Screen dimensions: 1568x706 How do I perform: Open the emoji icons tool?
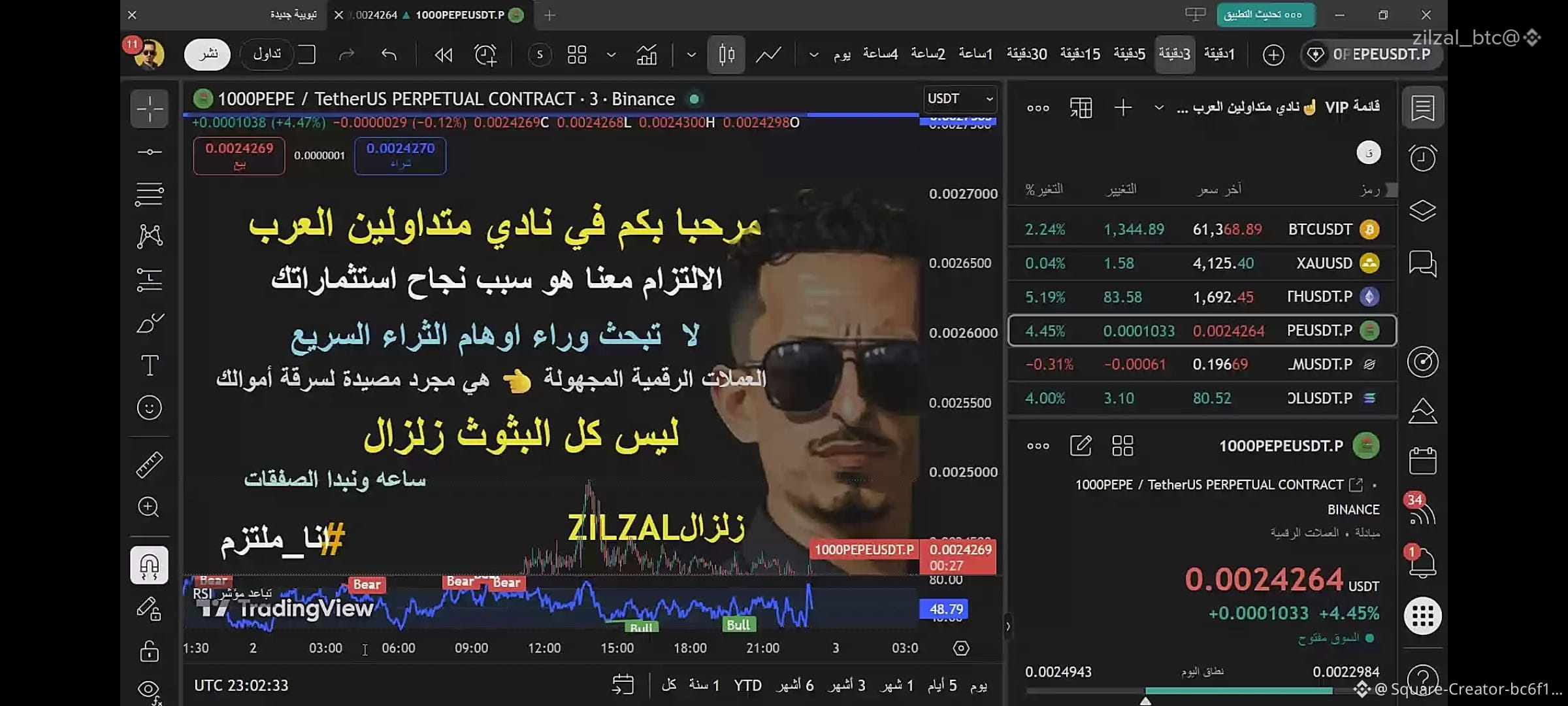(x=150, y=408)
